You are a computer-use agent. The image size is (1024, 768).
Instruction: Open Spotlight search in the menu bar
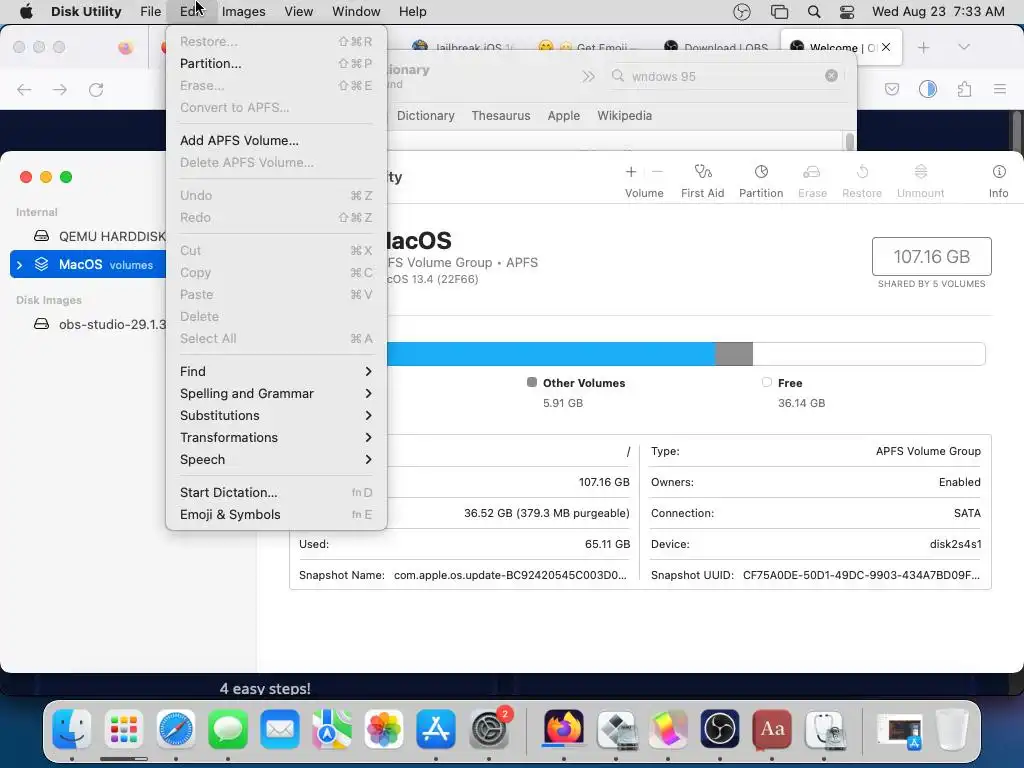814,12
